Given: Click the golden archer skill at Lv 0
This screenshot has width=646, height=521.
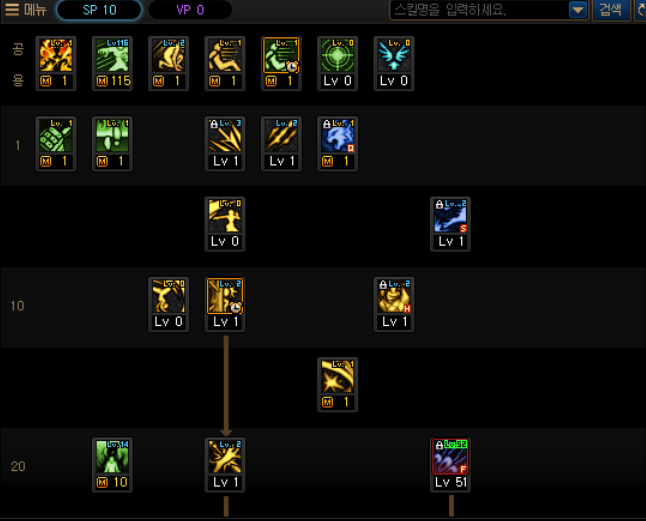Looking at the screenshot, I should tap(225, 224).
